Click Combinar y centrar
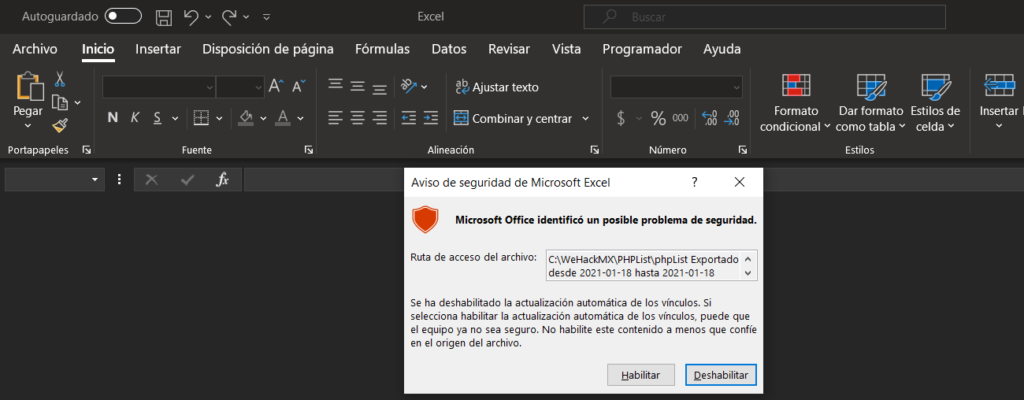 (513, 119)
